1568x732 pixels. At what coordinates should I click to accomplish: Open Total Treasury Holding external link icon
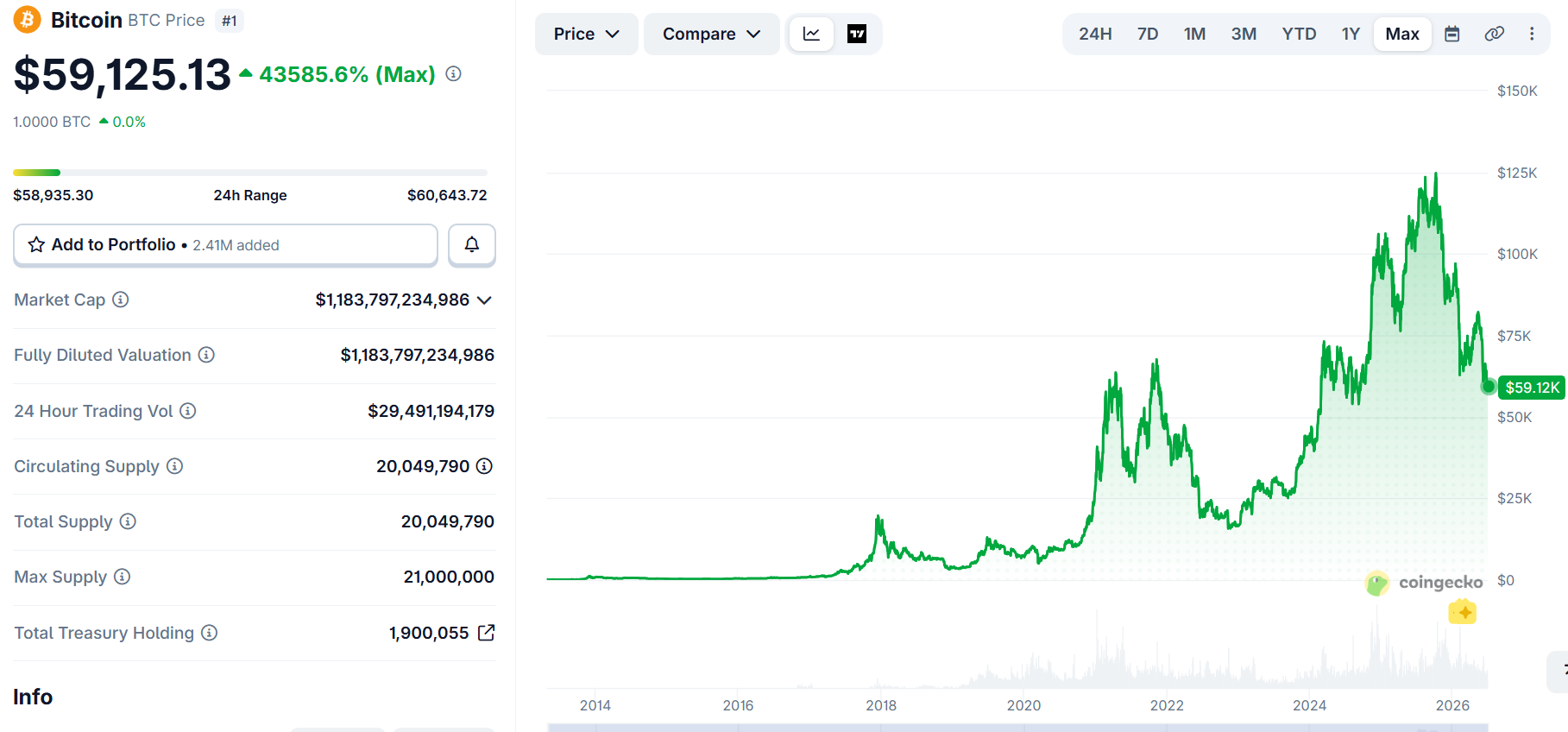487,633
